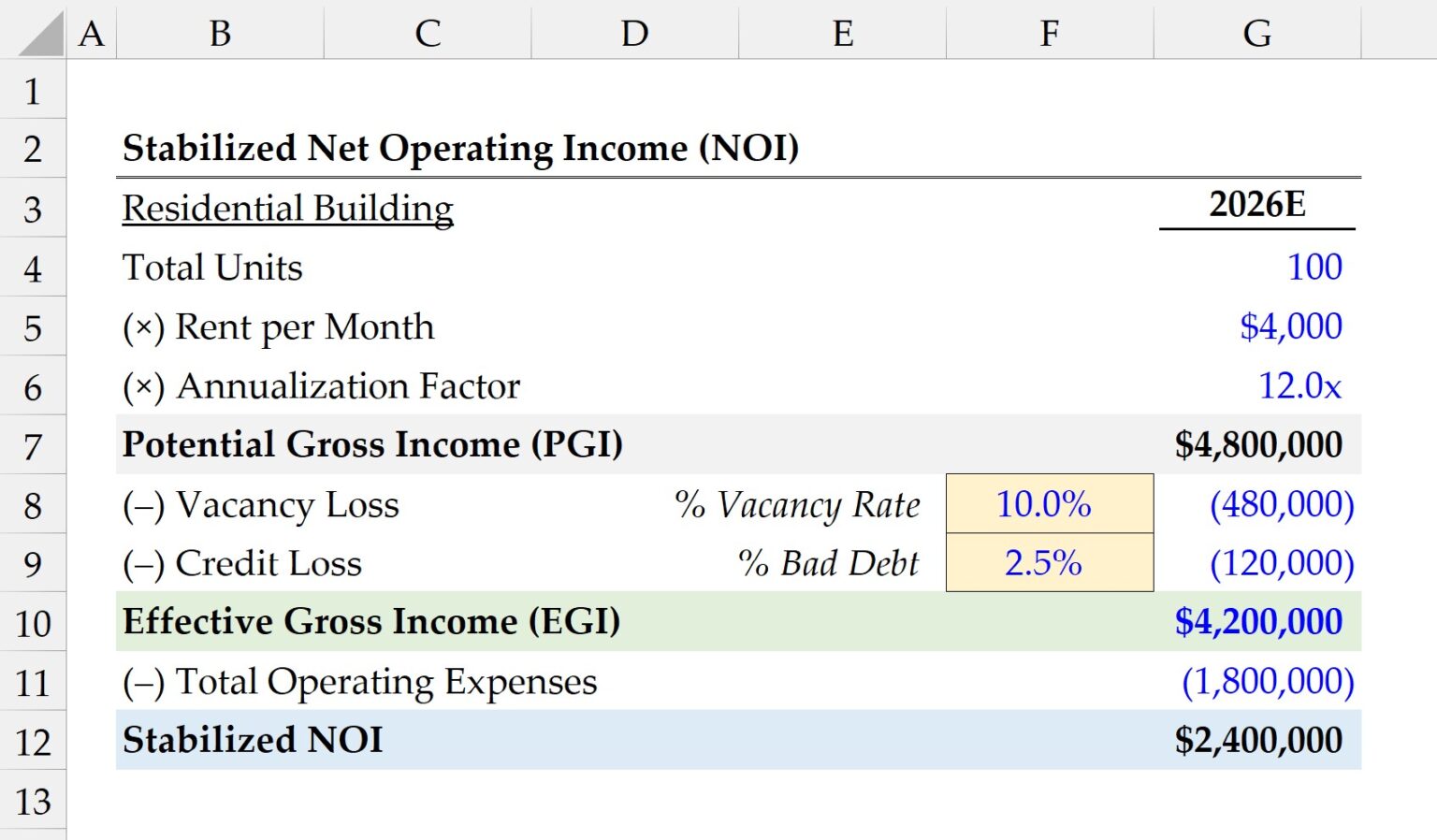Select the $4,200,000 Effective Gross Income cell
This screenshot has height=840, width=1437.
[x=1257, y=622]
